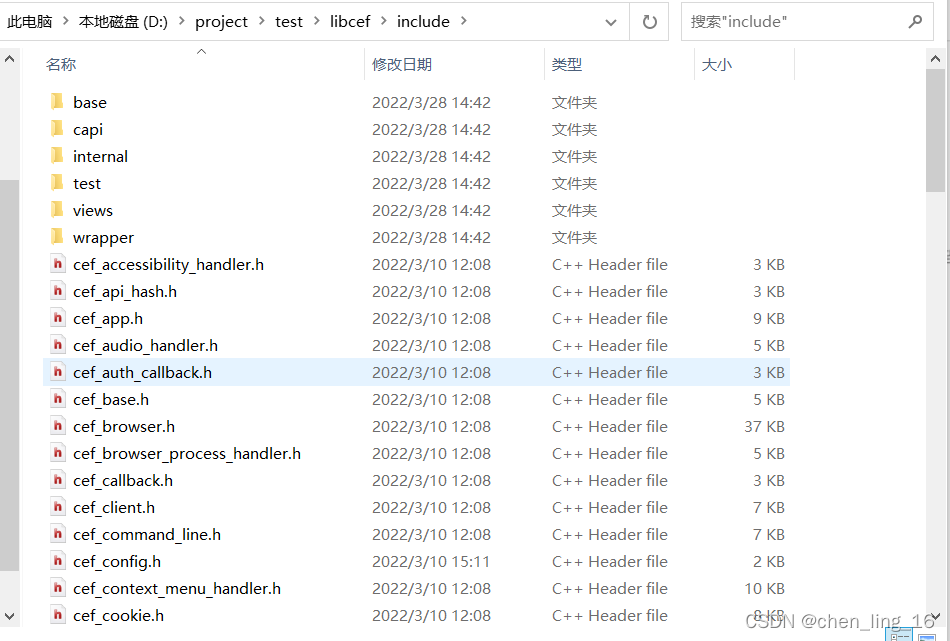Click the cef_callback.h header file icon
The width and height of the screenshot is (950, 641).
[58, 480]
